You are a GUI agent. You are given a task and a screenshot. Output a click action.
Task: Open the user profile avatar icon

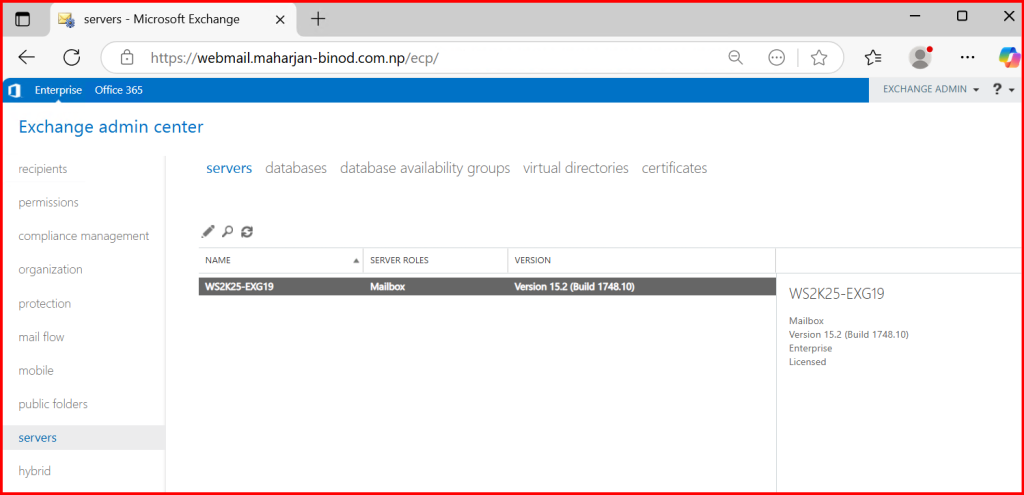click(920, 57)
